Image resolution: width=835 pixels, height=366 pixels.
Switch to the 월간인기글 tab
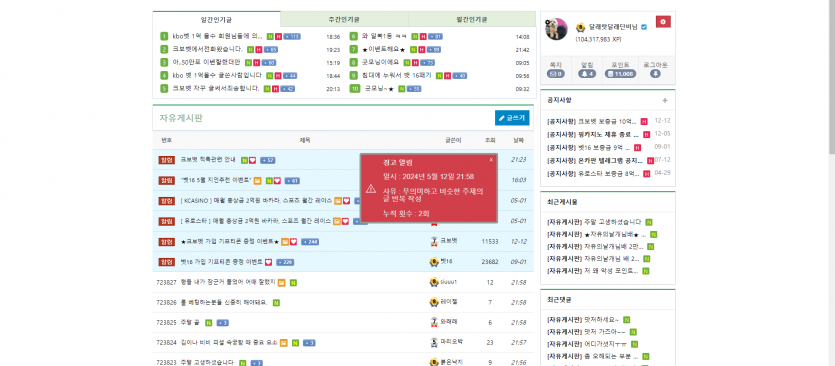coord(472,19)
